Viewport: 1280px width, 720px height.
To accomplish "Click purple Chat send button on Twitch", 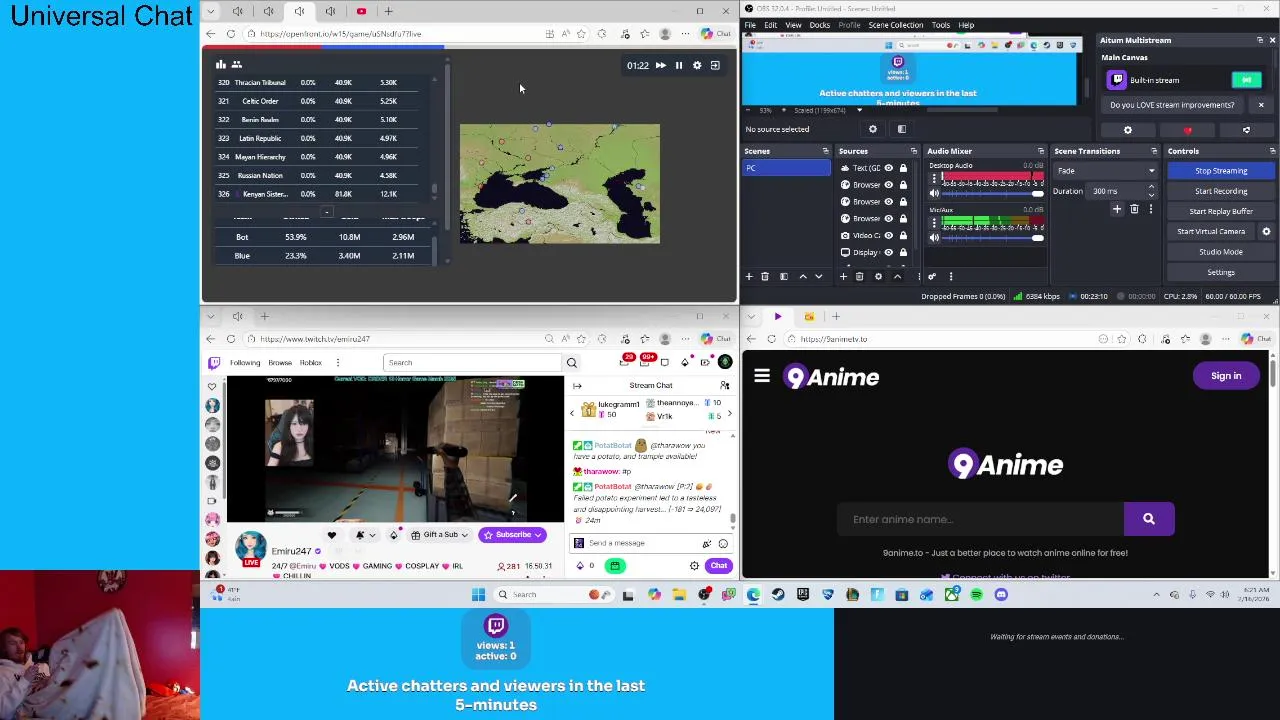I will point(719,566).
